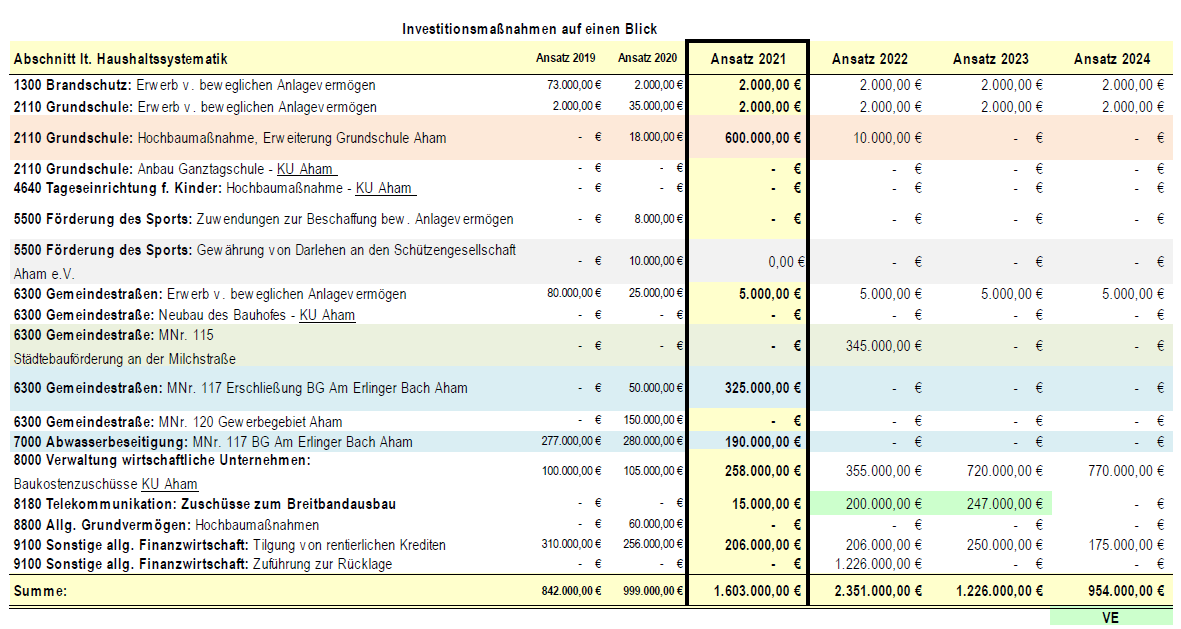Image resolution: width=1181 pixels, height=629 pixels.
Task: Select header 'Abschnitt lt. Haushaltssystematik'
Action: 121,59
